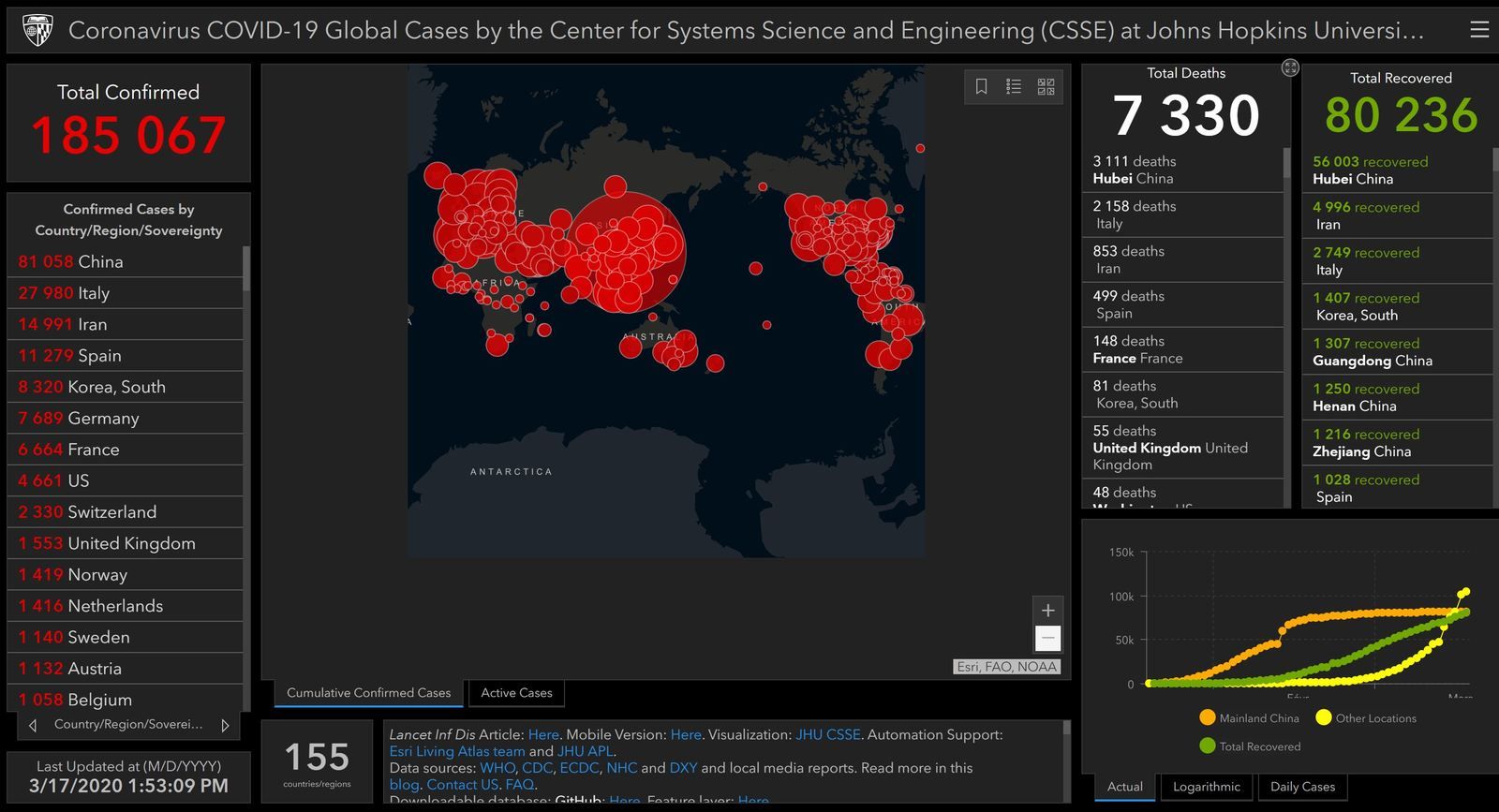
Task: Switch to the Cumulative Confirmed Cases tab
Action: pyautogui.click(x=368, y=693)
